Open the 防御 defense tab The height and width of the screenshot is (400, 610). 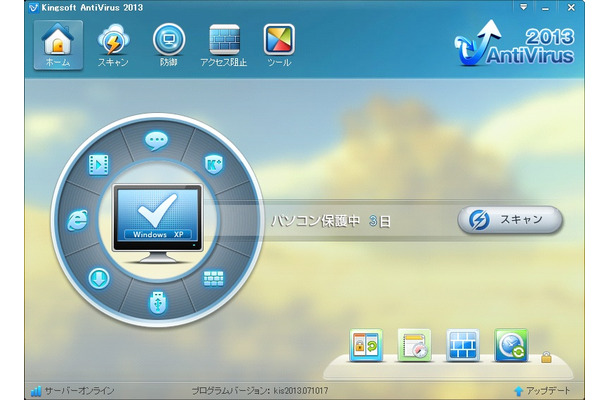(x=168, y=45)
